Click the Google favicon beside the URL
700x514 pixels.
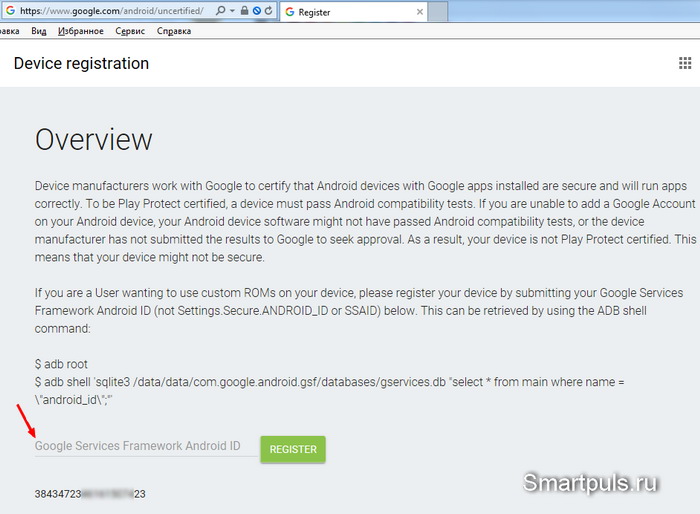tap(10, 10)
